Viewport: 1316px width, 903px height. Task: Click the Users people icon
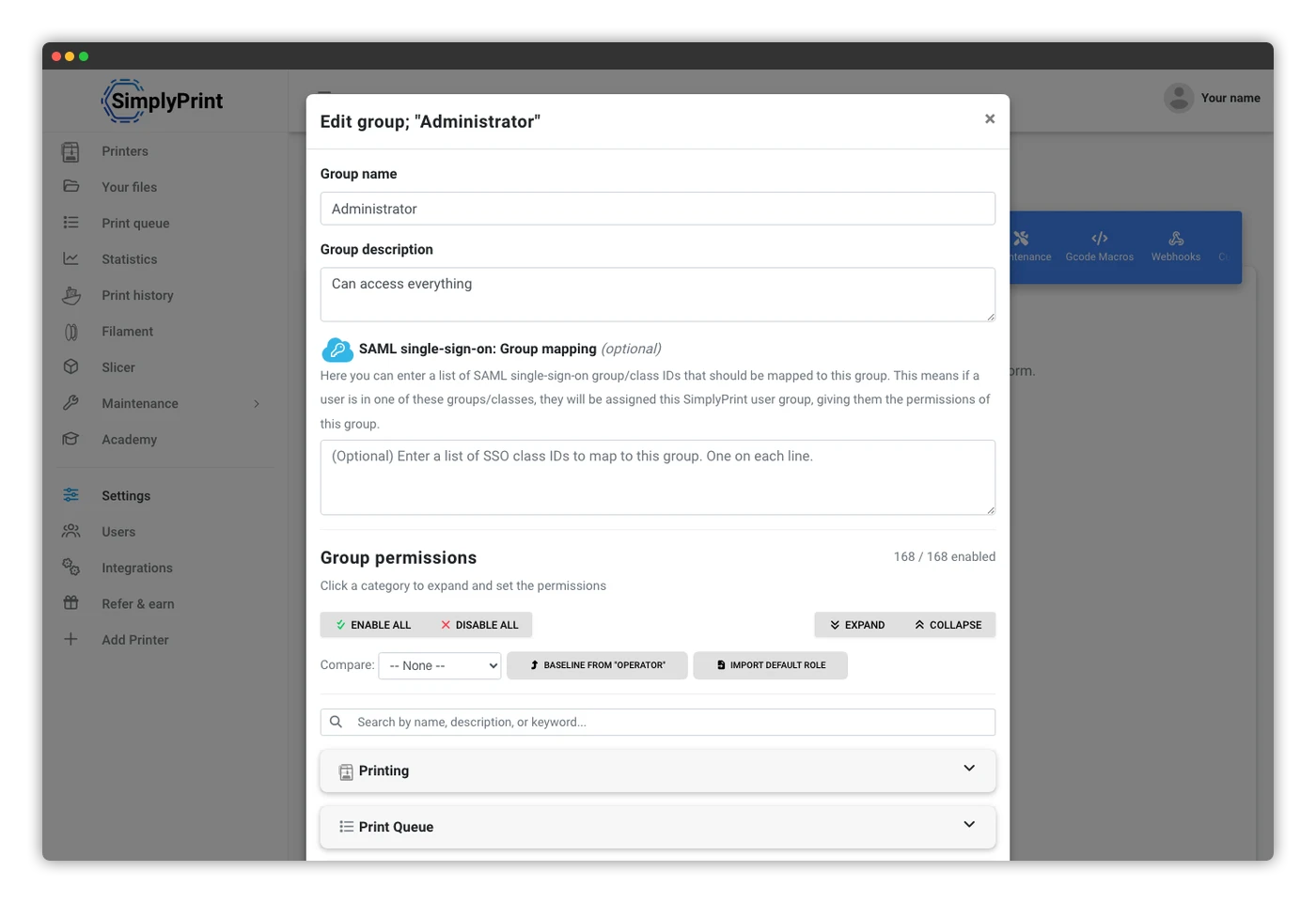coord(70,531)
